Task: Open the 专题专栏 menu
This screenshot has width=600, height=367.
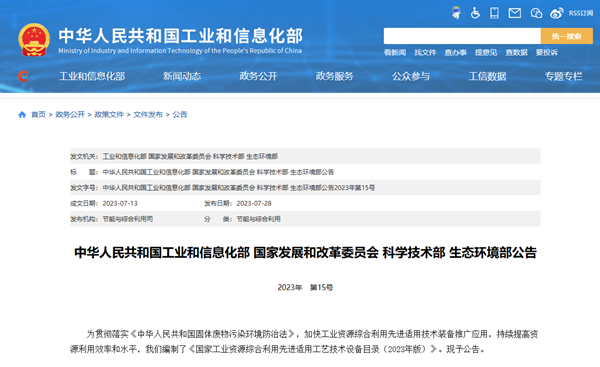Action: pos(564,76)
